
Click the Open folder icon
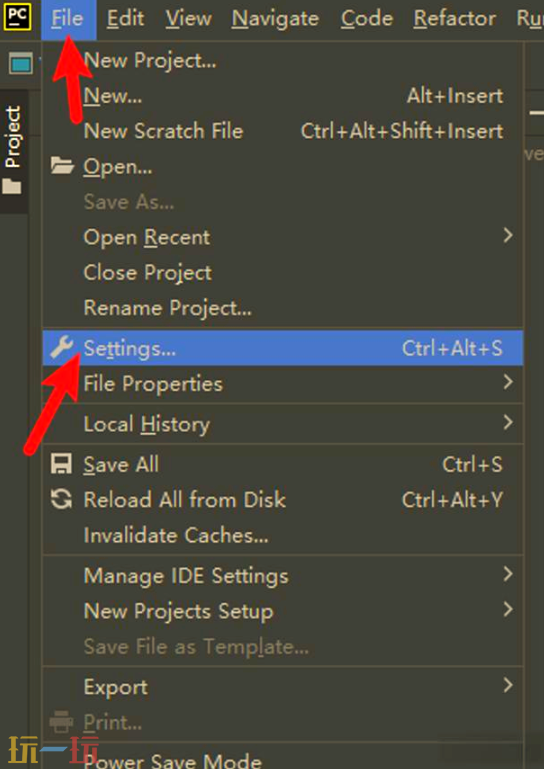click(62, 167)
